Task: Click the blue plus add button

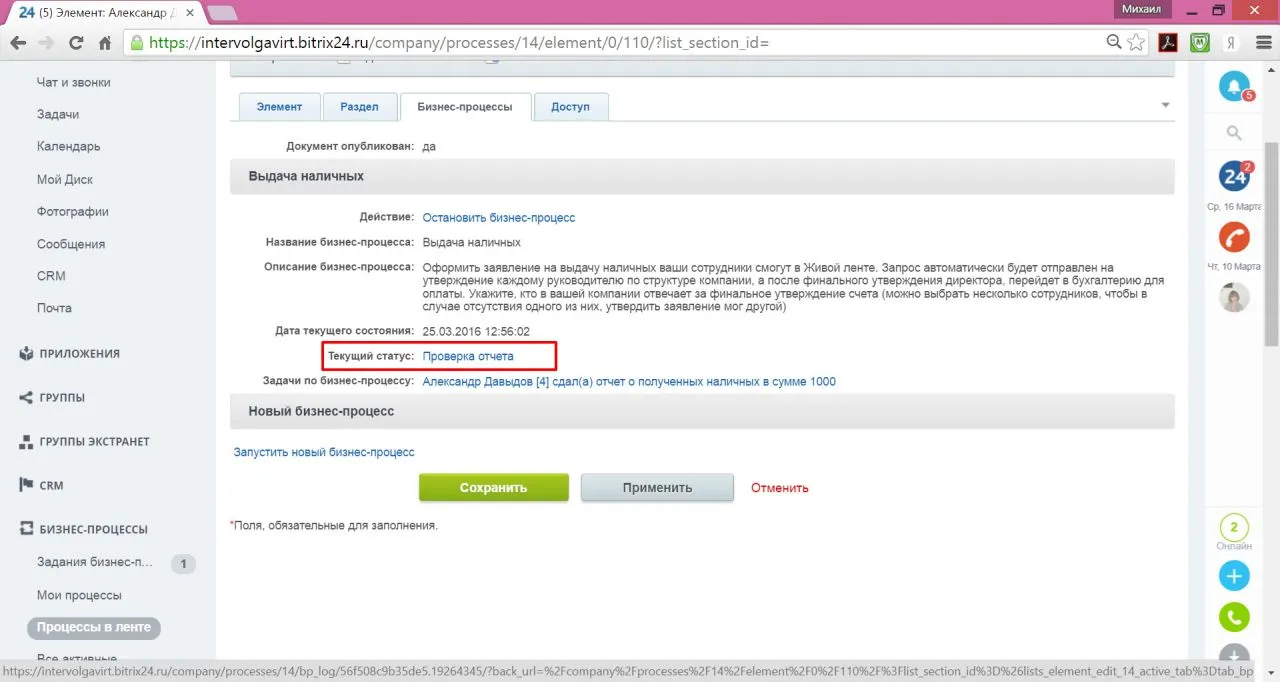Action: 1234,576
